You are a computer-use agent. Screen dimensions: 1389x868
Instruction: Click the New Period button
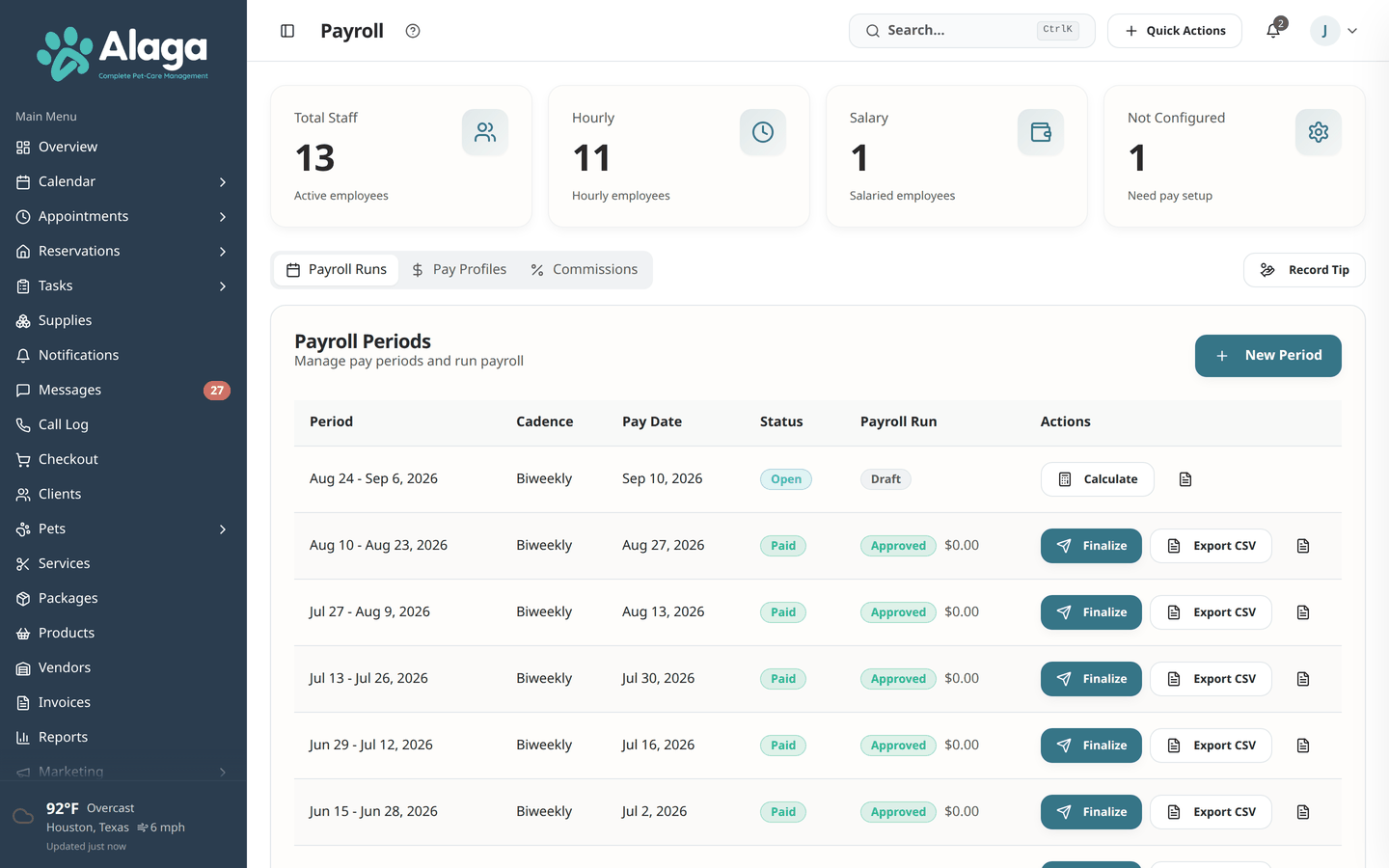[x=1267, y=356]
